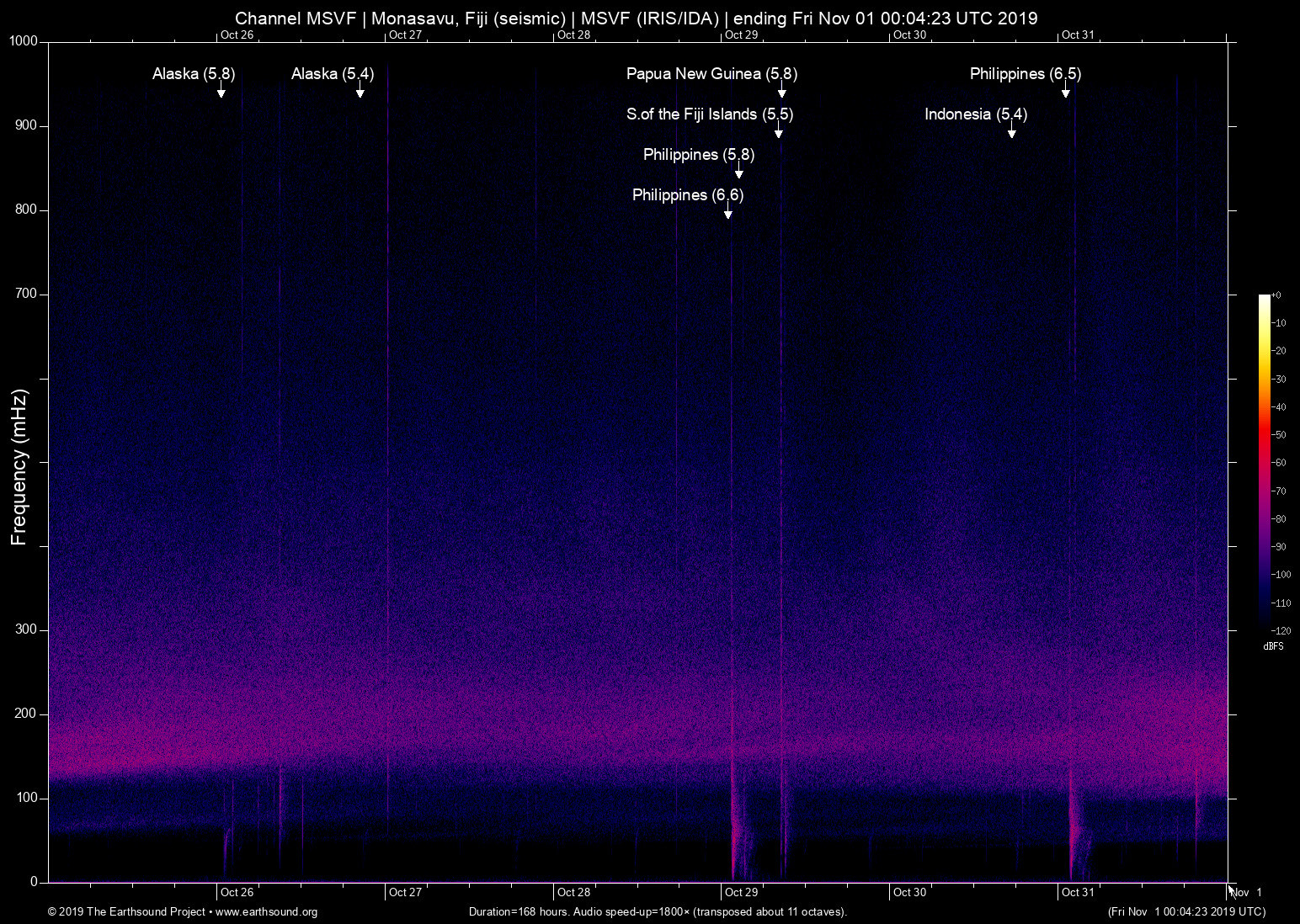Click the Duration=168 hours caption
Screen dimensions: 1300x924
tap(658, 912)
